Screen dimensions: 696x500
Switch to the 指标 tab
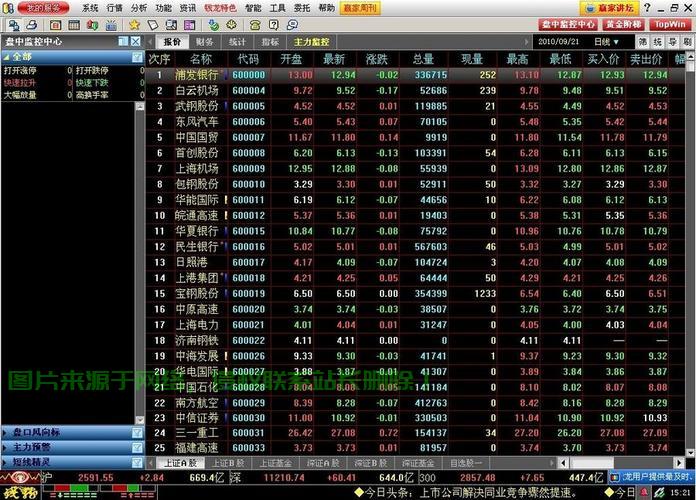click(270, 42)
